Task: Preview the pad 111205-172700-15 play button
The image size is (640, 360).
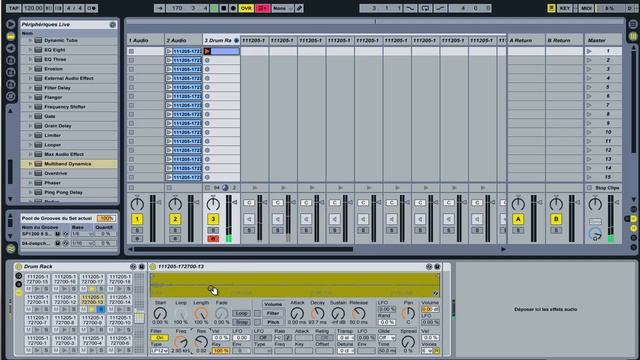Action: coord(37,289)
